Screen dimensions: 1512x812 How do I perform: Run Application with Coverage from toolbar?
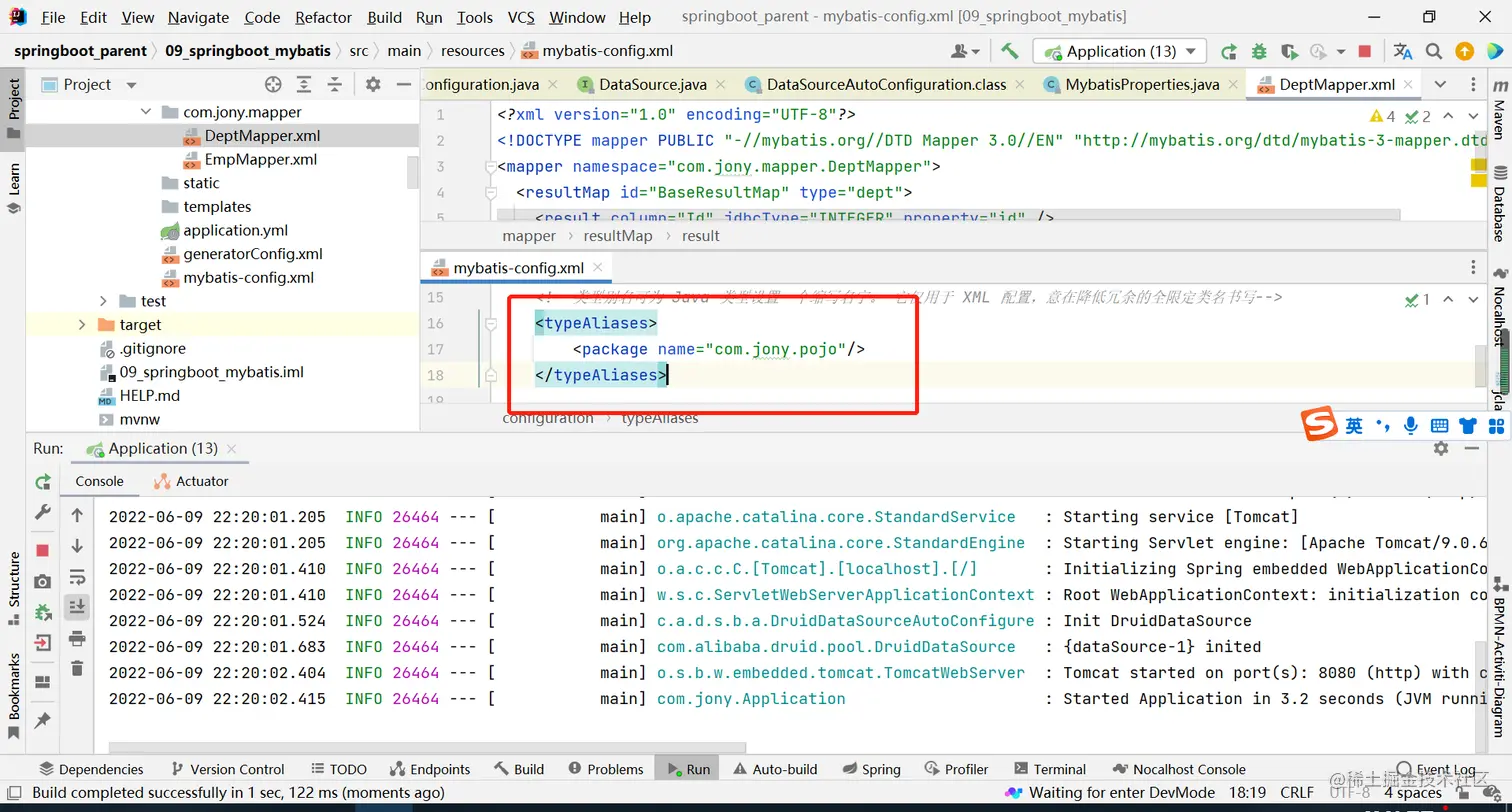(x=1290, y=51)
